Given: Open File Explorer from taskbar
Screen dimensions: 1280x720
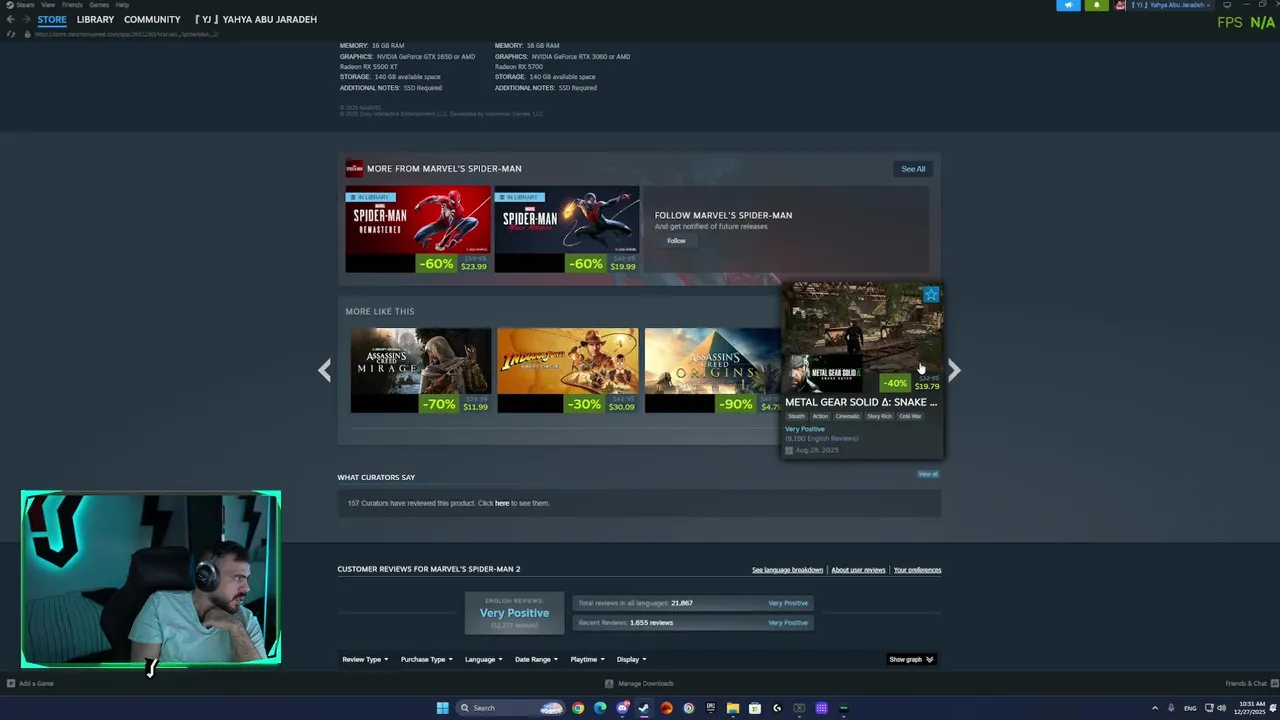Looking at the screenshot, I should [x=733, y=708].
